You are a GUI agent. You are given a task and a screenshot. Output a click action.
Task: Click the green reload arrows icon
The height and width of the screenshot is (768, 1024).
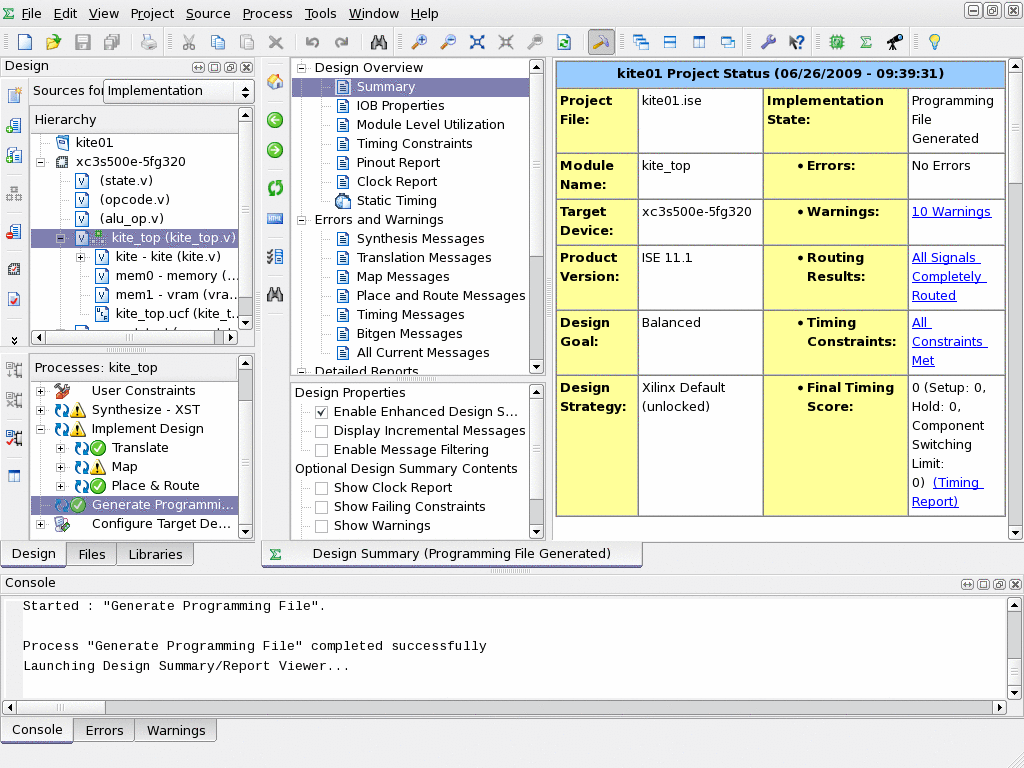click(x=275, y=188)
